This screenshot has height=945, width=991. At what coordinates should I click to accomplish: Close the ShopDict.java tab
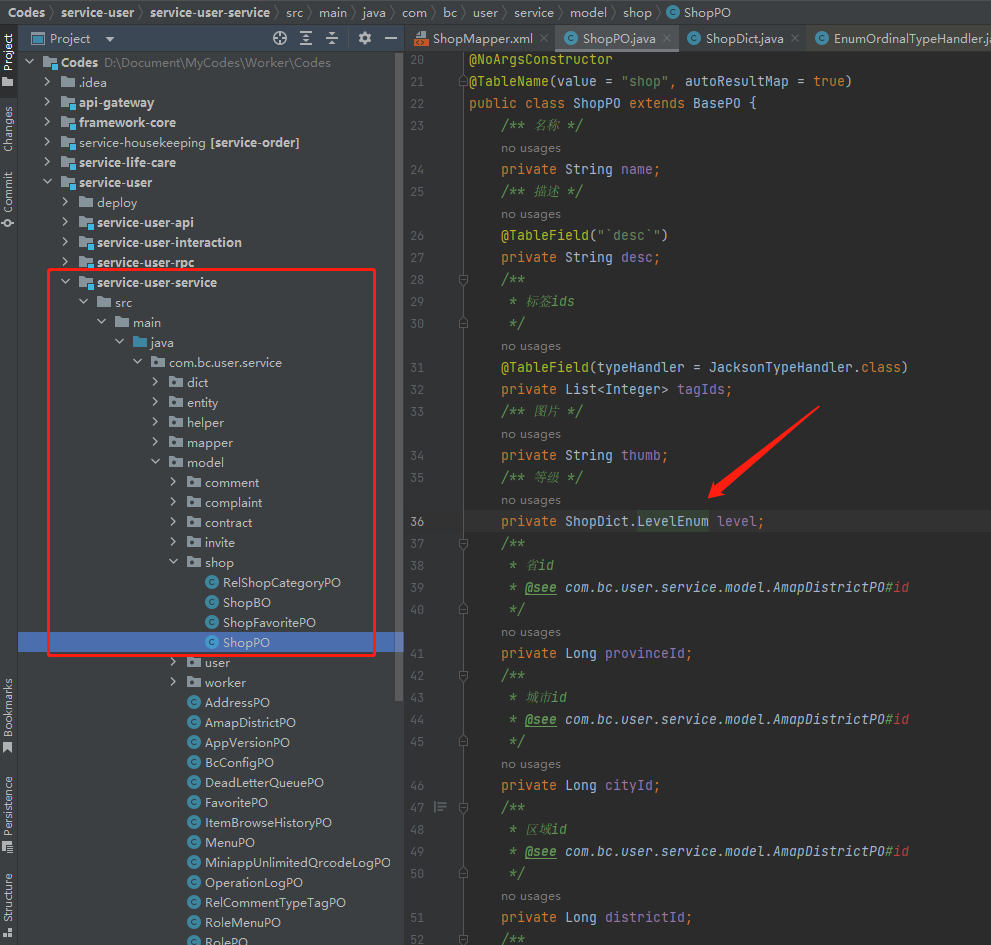pos(795,39)
